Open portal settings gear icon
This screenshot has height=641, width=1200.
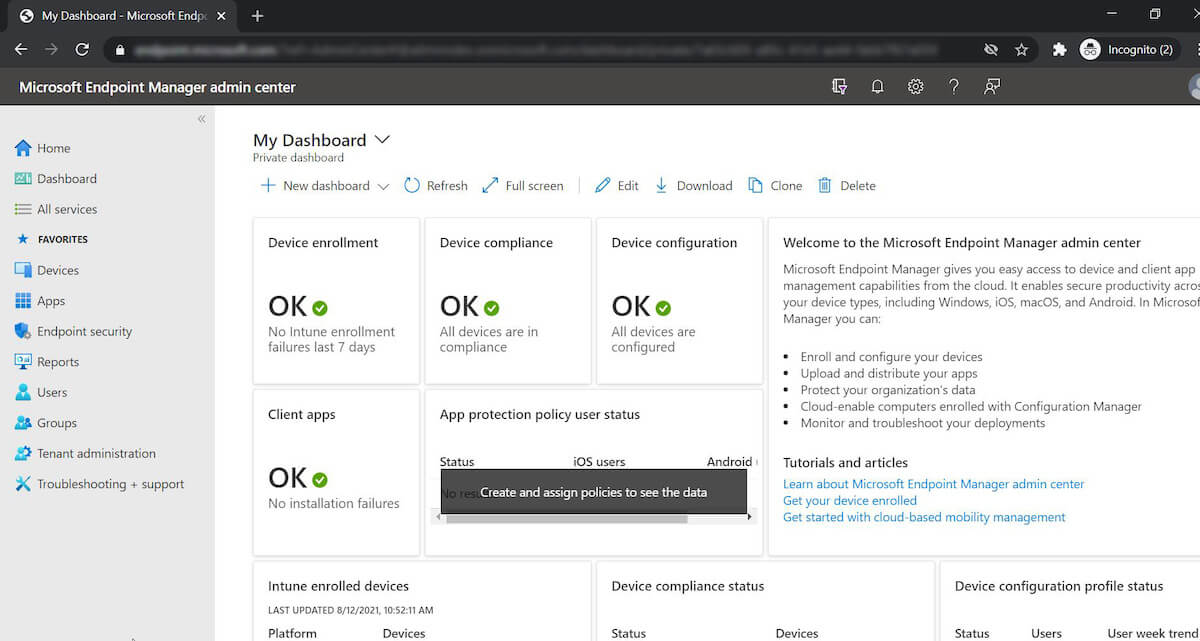click(915, 87)
